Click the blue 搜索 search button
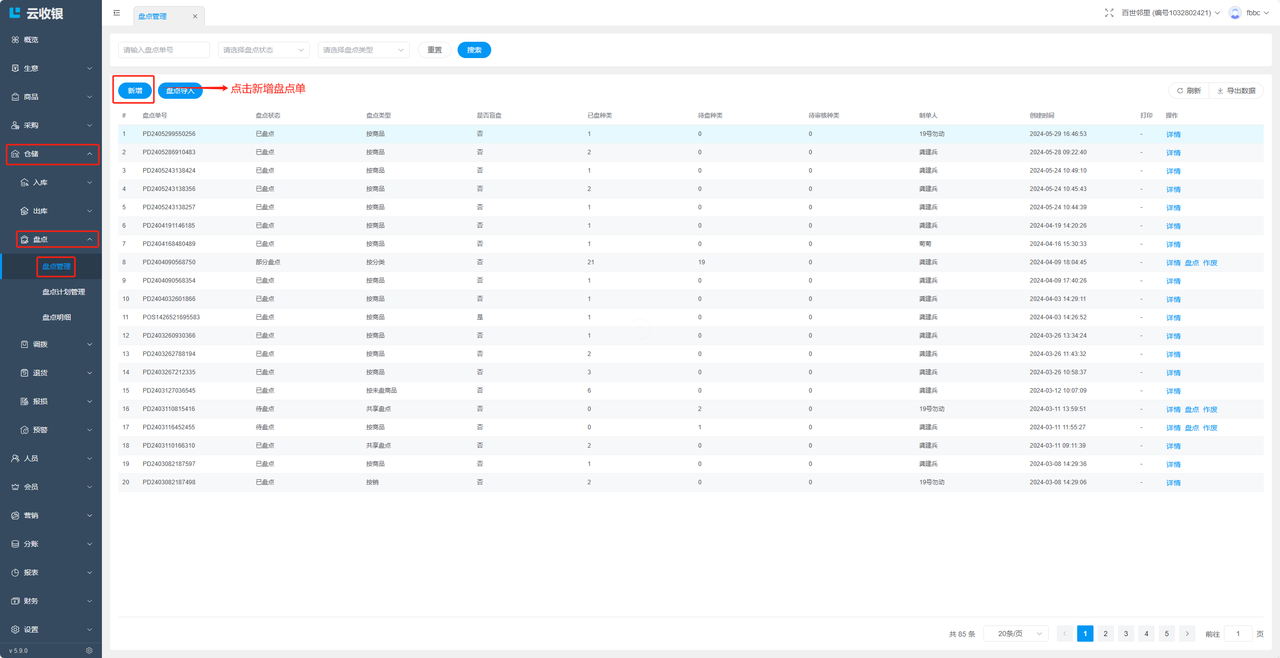1280x658 pixels. (474, 50)
